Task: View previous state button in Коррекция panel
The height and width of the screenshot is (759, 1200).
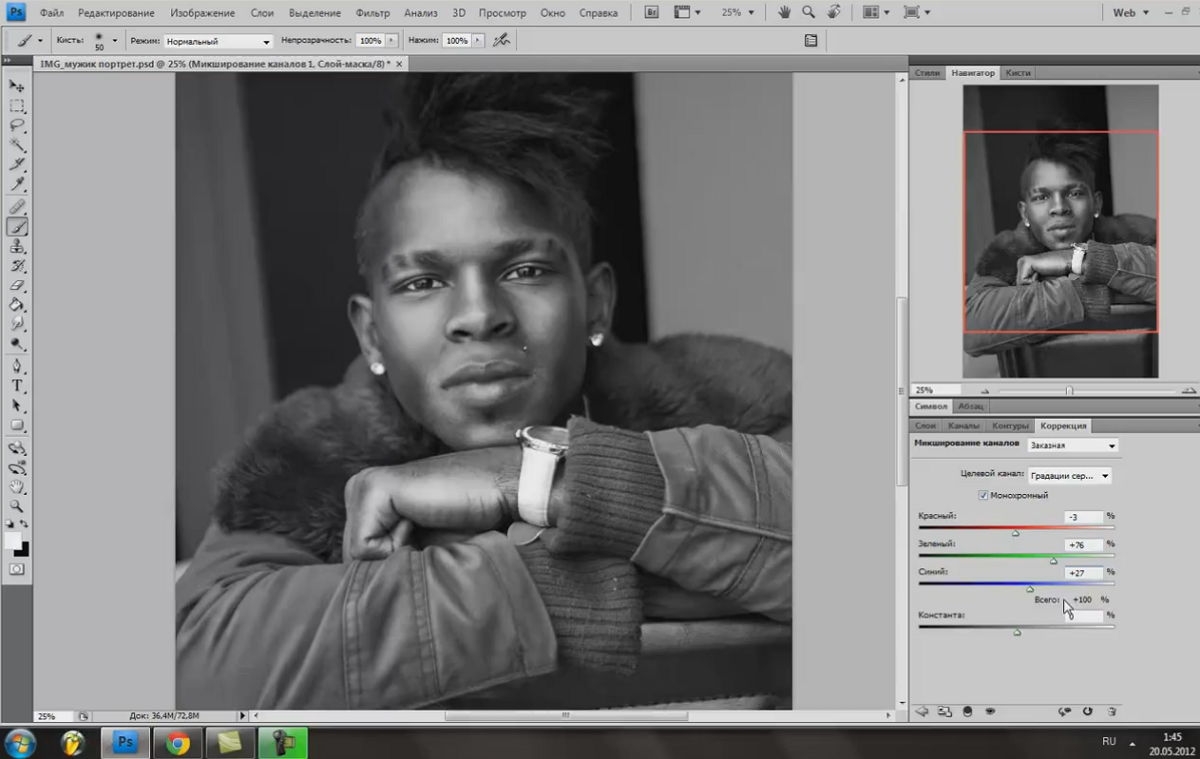Action: click(1064, 711)
